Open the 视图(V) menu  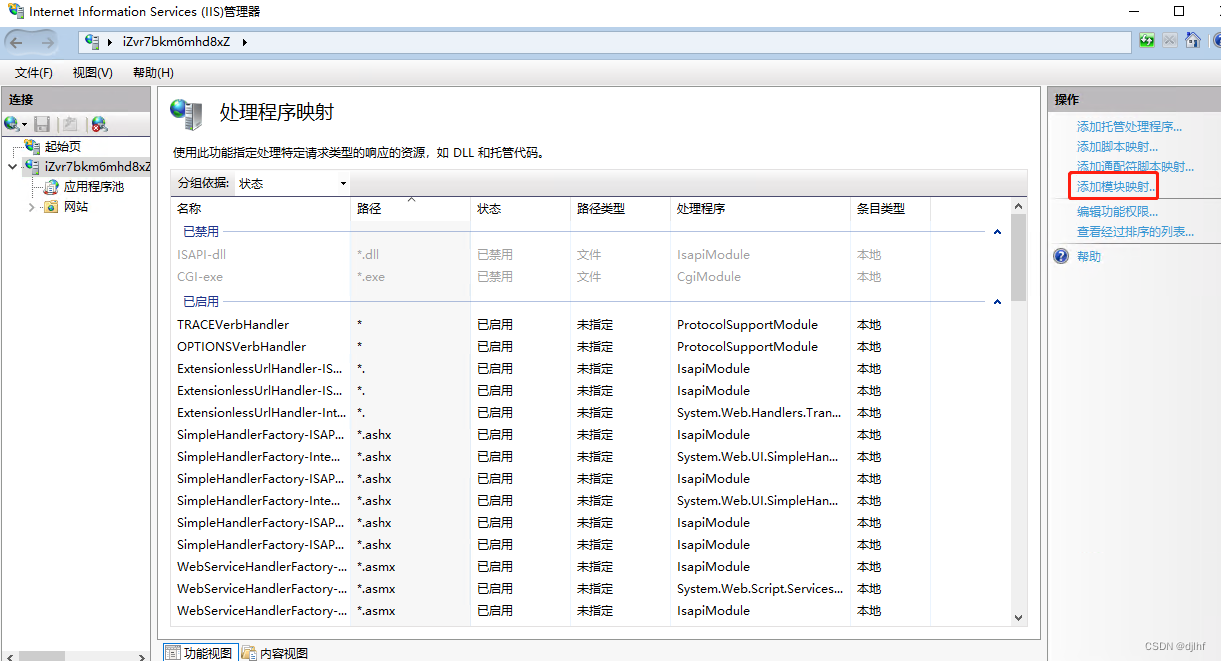point(92,72)
